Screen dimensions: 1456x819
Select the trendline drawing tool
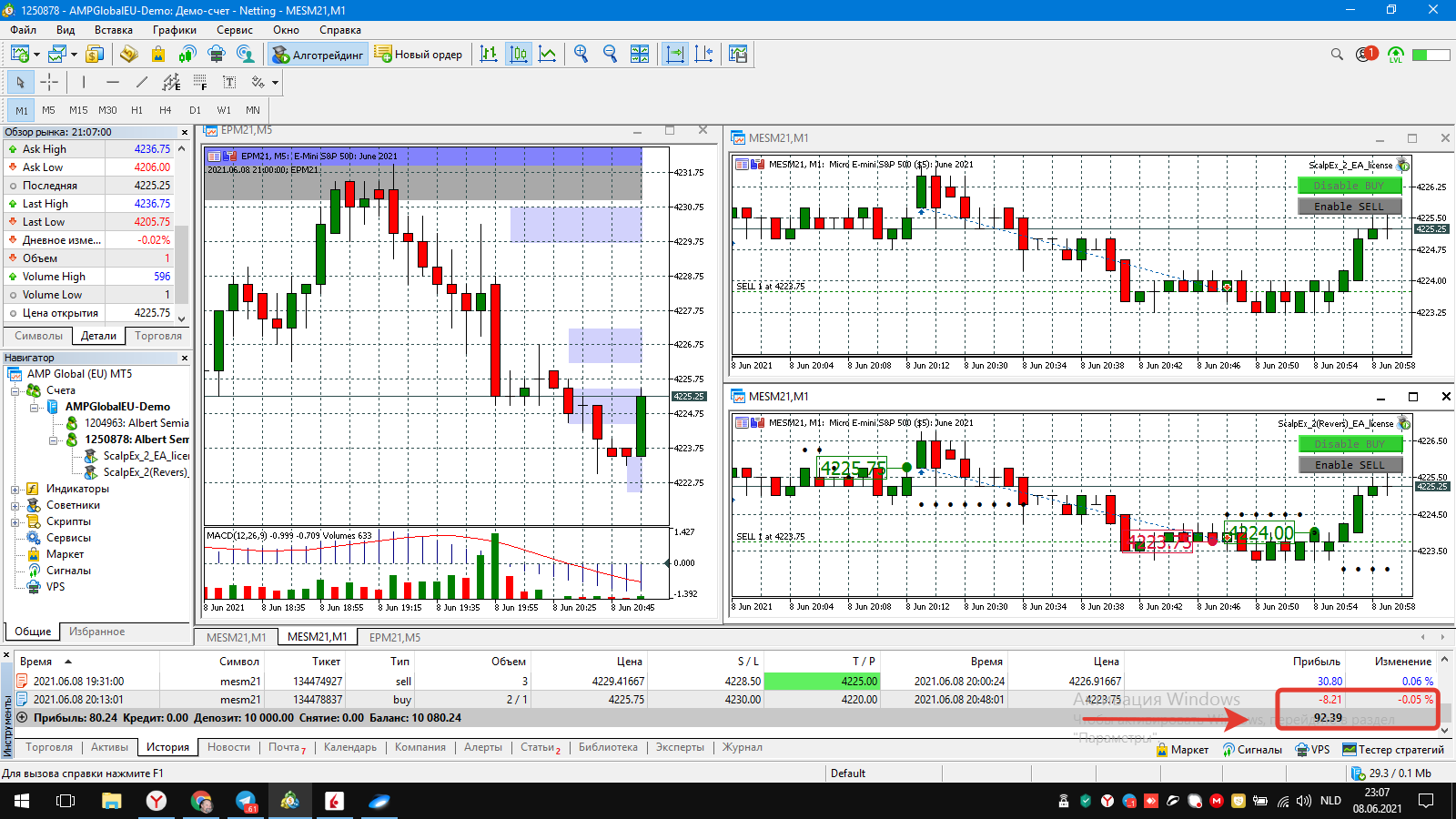pyautogui.click(x=142, y=83)
